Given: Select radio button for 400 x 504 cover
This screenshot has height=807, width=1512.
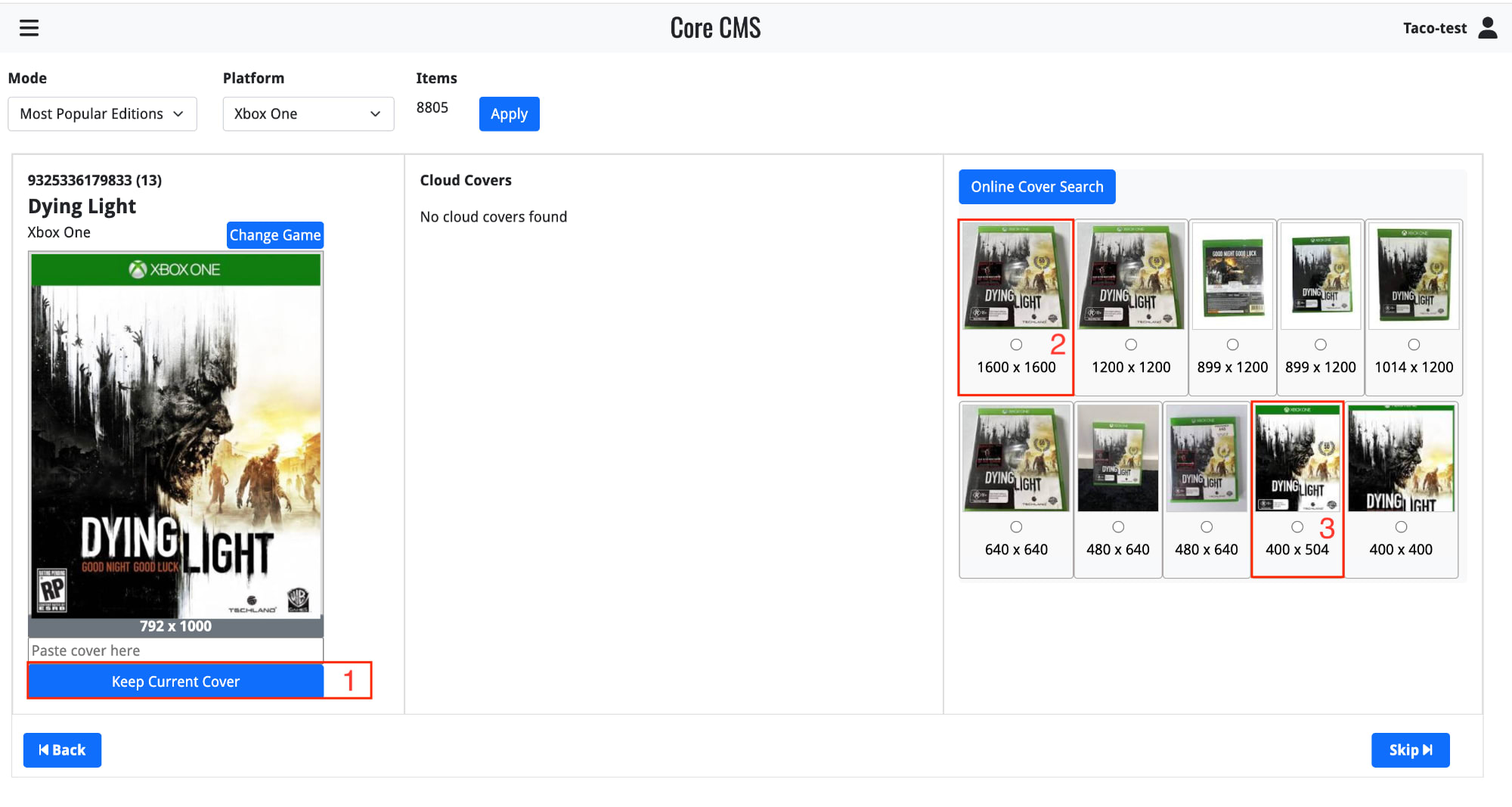Looking at the screenshot, I should click(x=1297, y=527).
